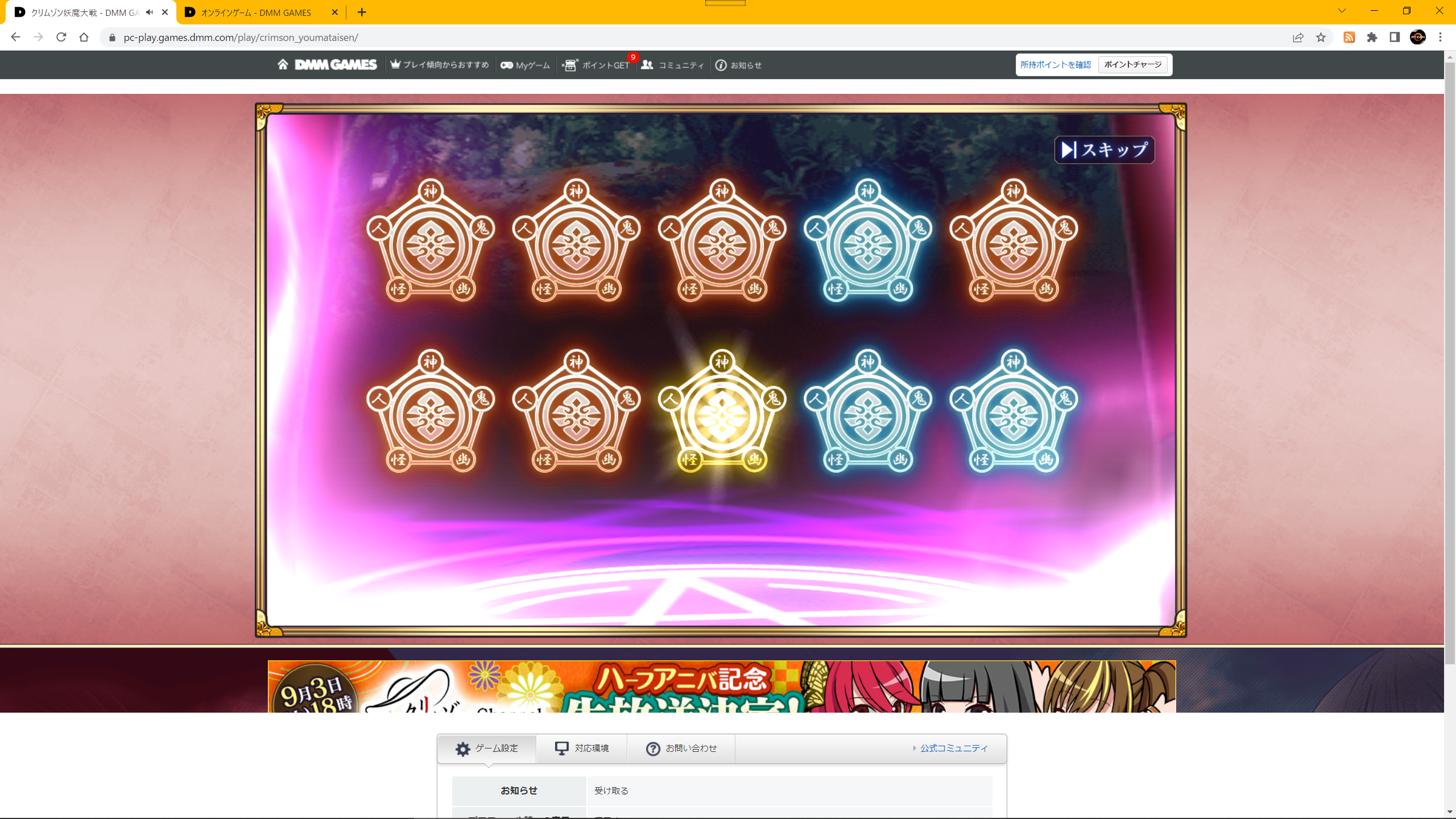Select the first red emblem in bottom row
1456x819 pixels.
click(431, 411)
